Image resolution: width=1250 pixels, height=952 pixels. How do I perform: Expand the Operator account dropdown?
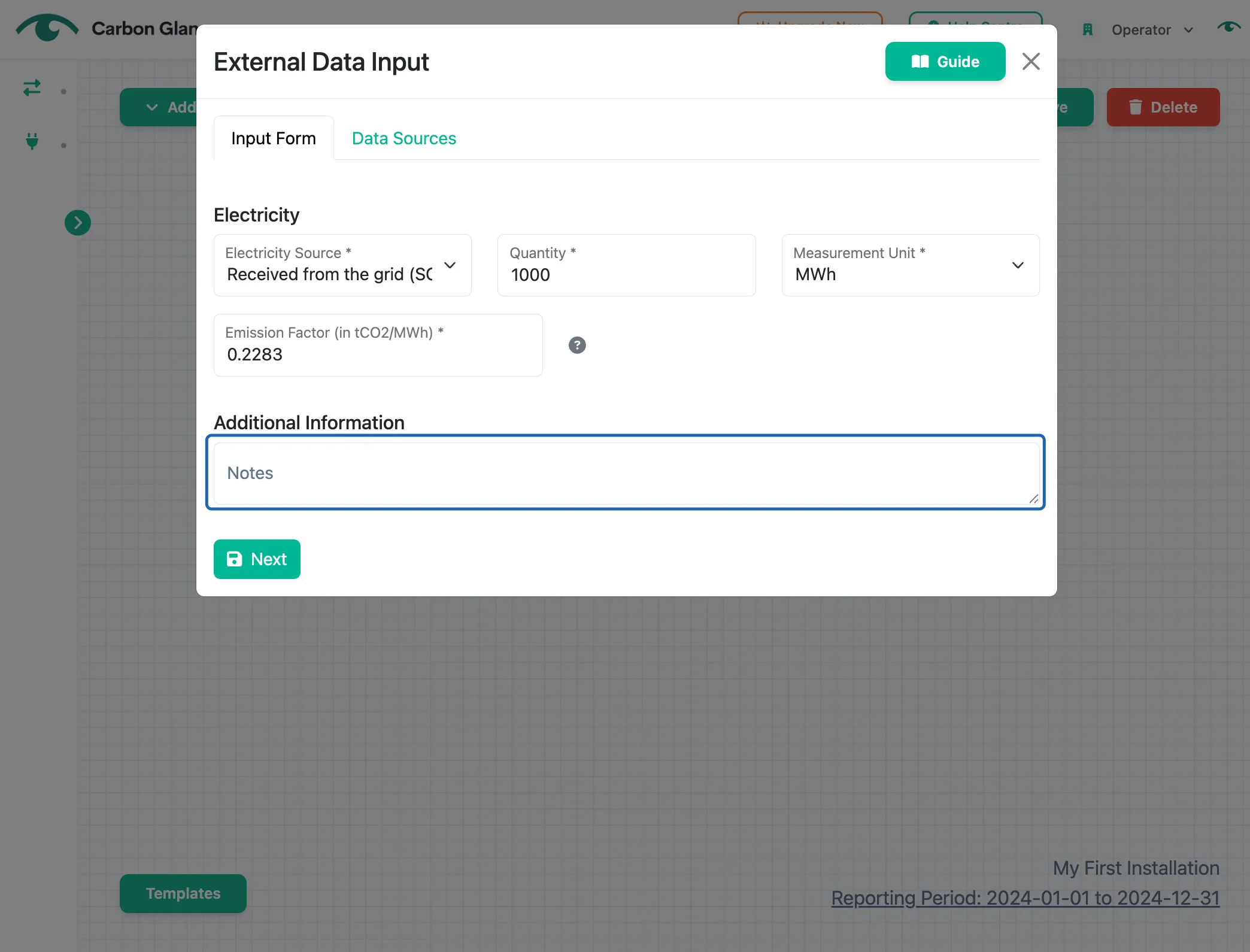tap(1152, 30)
